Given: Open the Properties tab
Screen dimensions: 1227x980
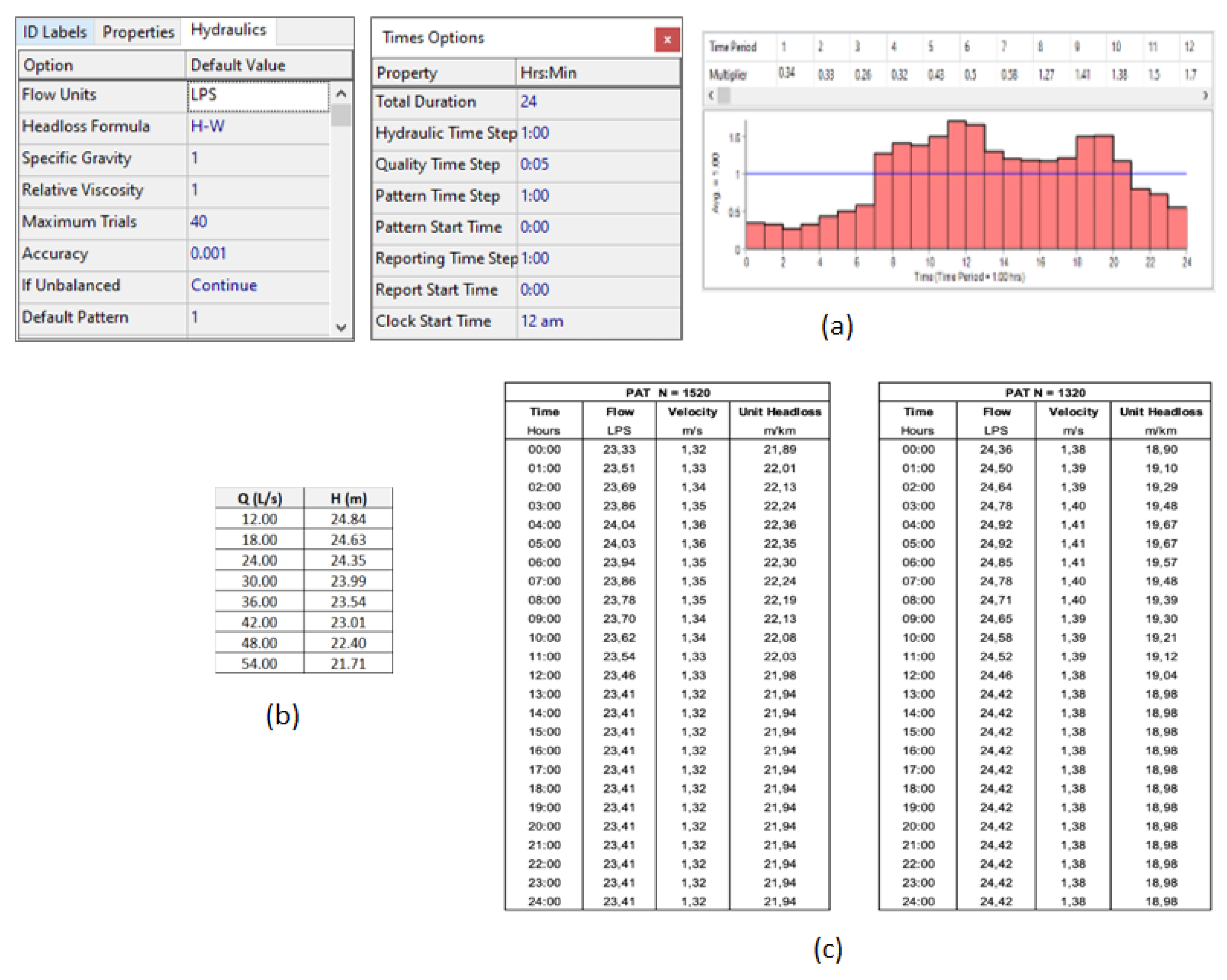Looking at the screenshot, I should click(138, 32).
